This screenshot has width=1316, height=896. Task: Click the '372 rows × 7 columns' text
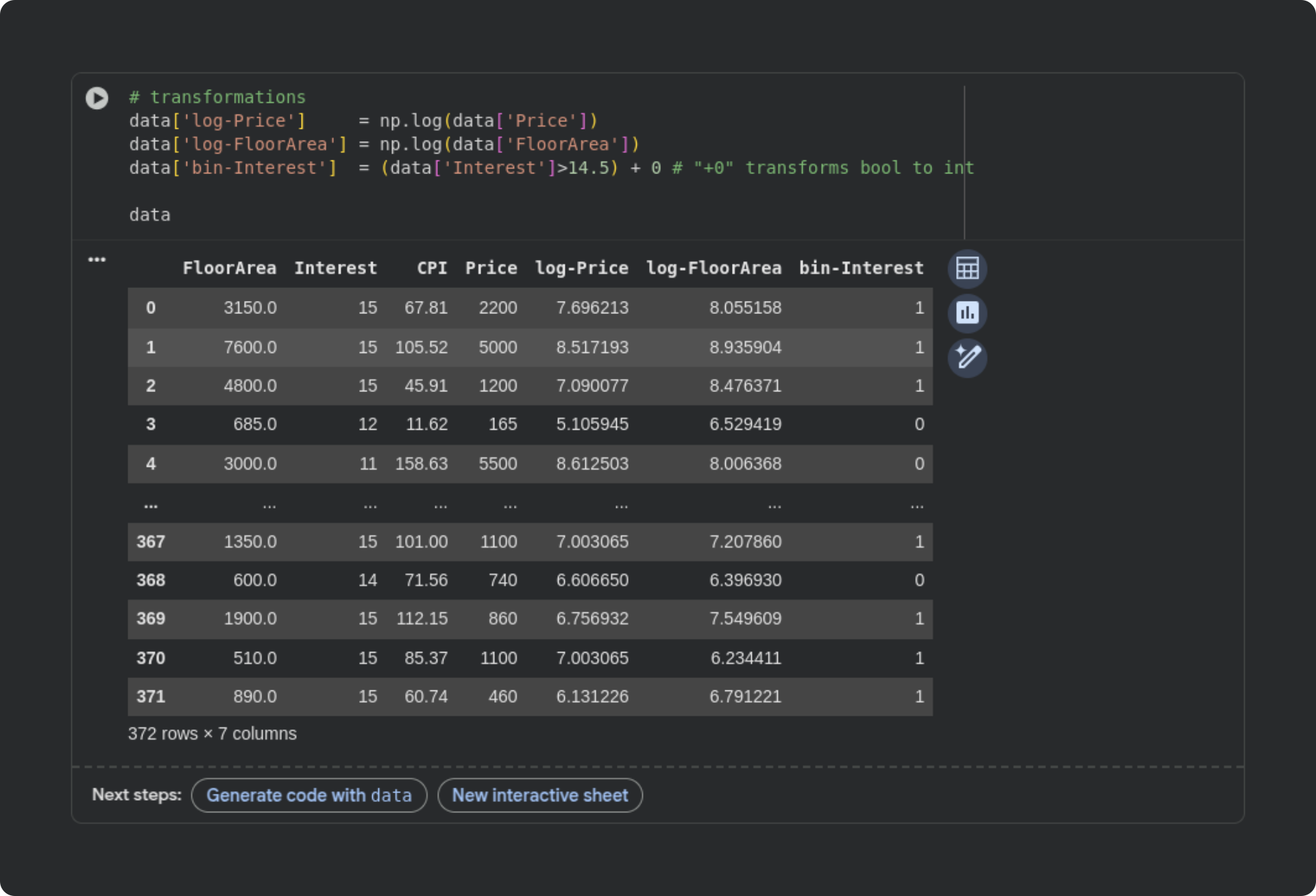(x=212, y=734)
